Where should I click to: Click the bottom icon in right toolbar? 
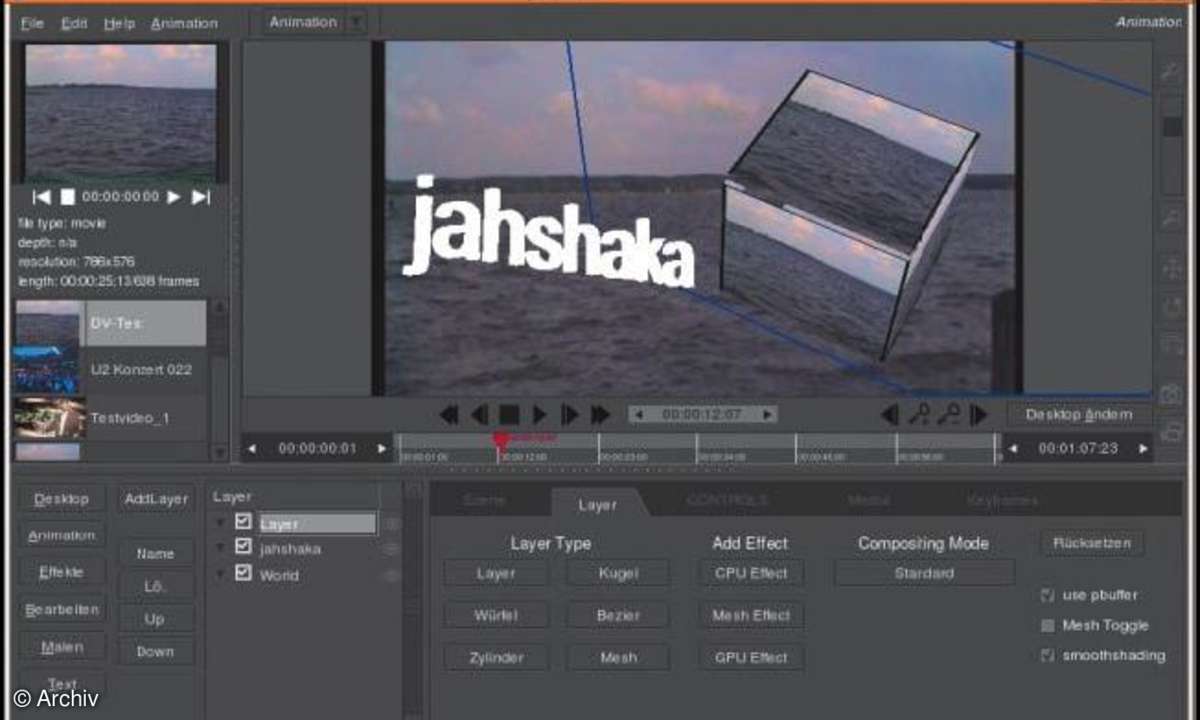(x=1170, y=432)
